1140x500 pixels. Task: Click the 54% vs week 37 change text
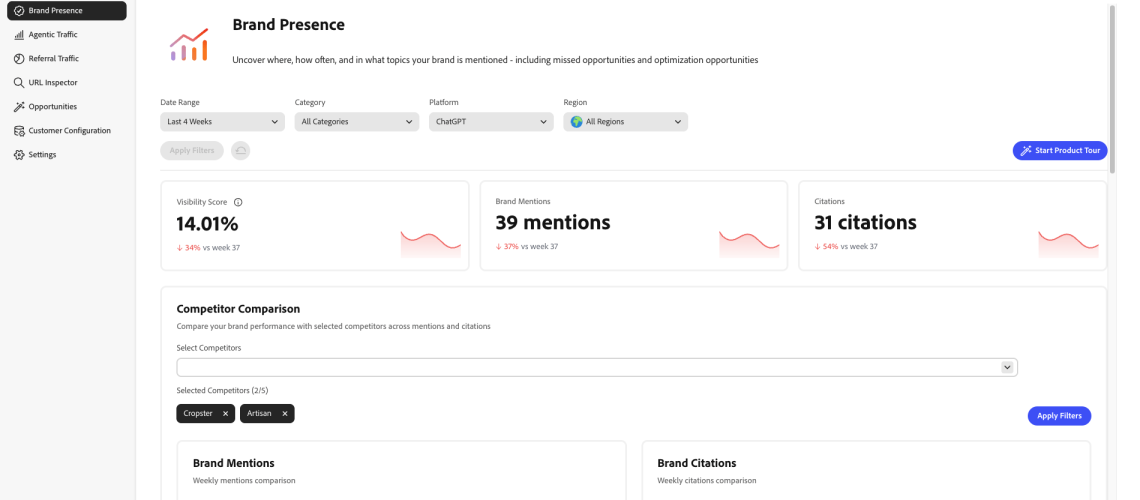(846, 246)
